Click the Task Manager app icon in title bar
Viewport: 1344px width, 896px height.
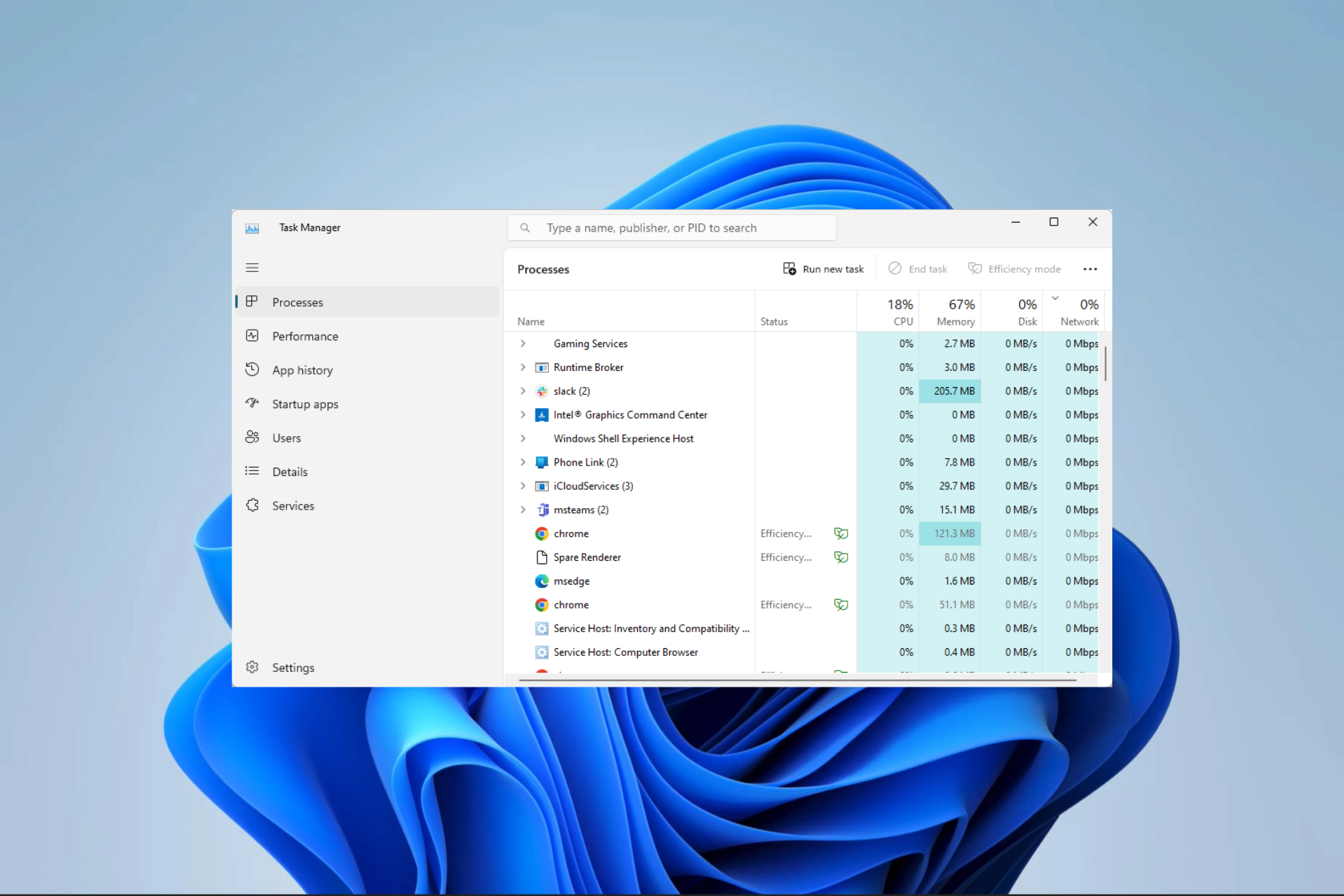[252, 228]
